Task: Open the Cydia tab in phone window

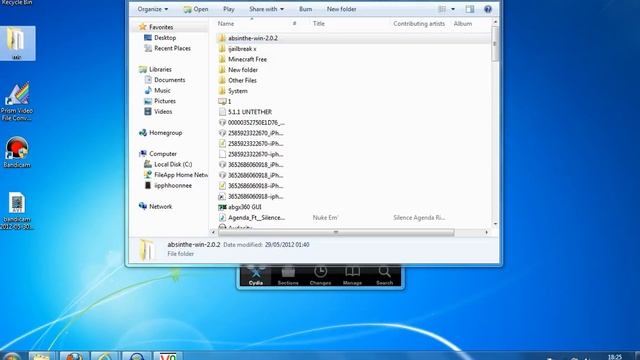Action: 256,276
